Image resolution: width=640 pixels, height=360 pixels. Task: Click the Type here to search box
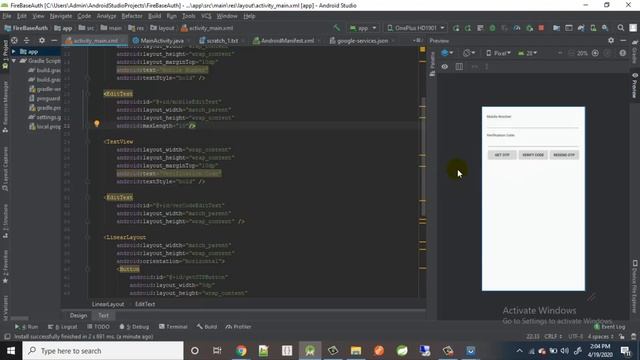click(103, 351)
